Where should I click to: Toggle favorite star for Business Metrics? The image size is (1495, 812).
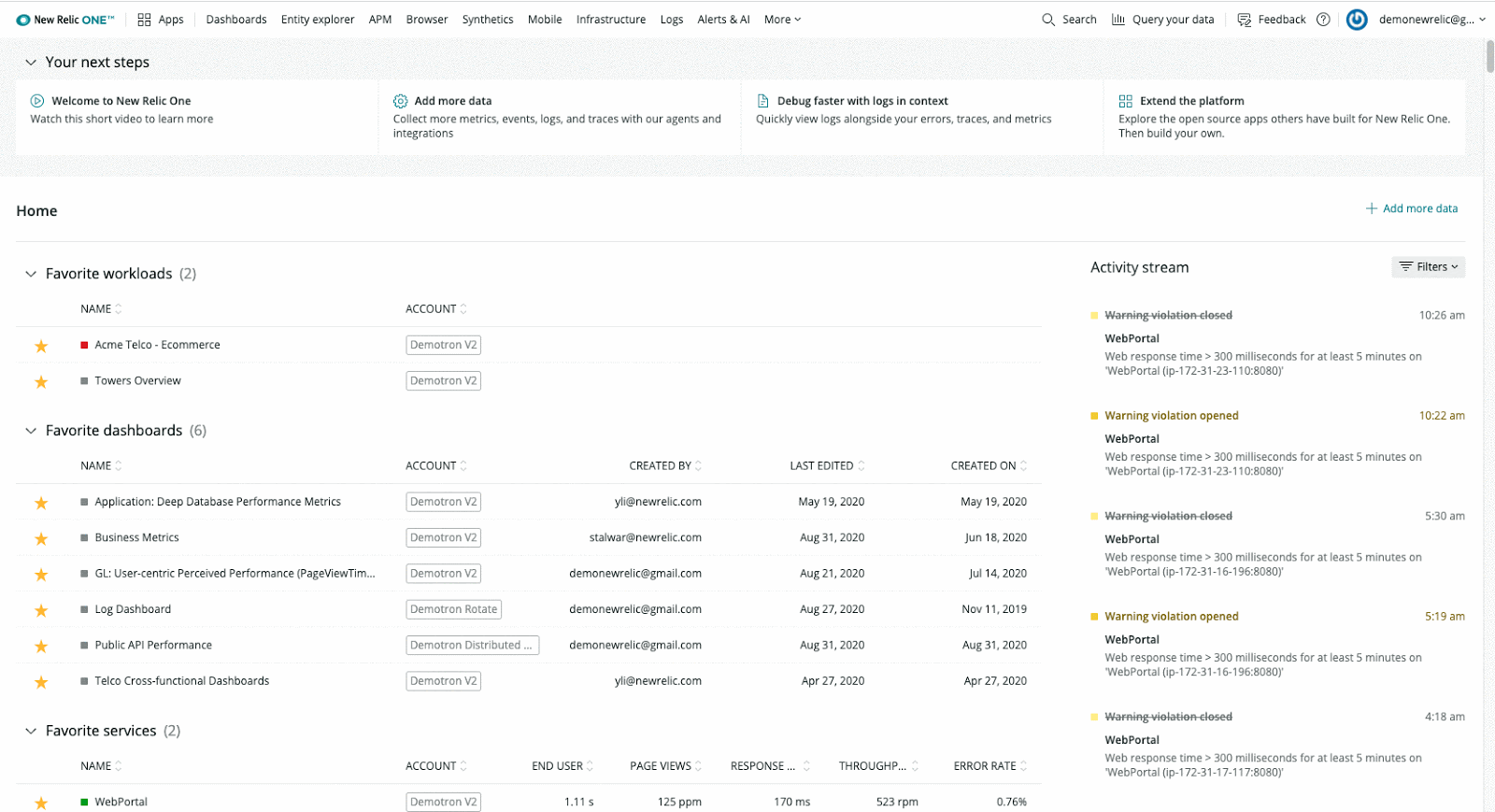coord(41,539)
